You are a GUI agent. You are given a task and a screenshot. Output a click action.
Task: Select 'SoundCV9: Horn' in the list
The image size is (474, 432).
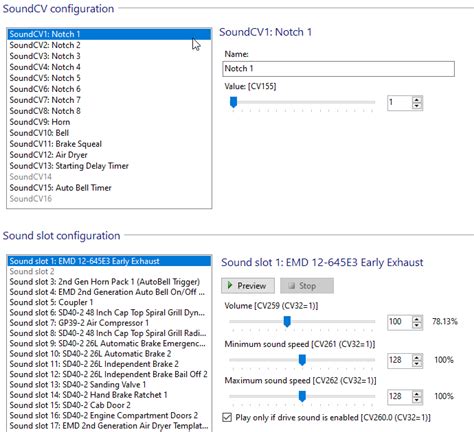click(x=109, y=122)
